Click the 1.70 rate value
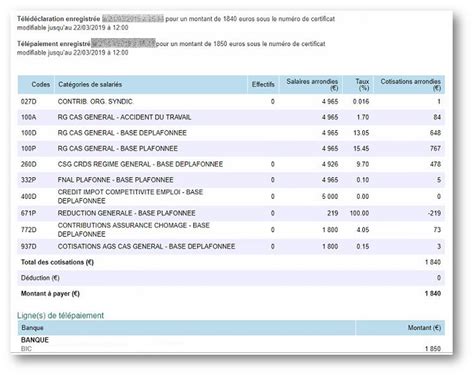This screenshot has width=474, height=376. point(363,117)
